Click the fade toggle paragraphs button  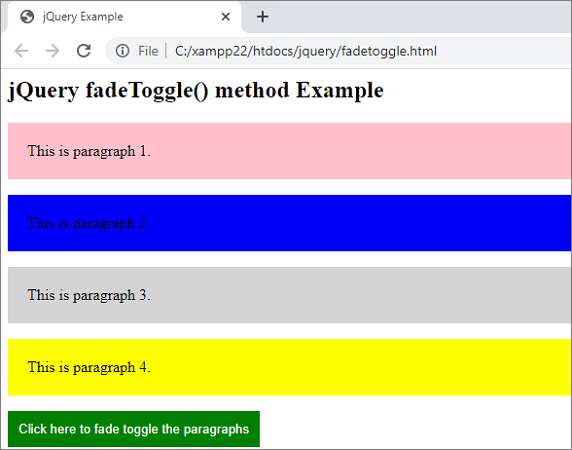click(134, 429)
